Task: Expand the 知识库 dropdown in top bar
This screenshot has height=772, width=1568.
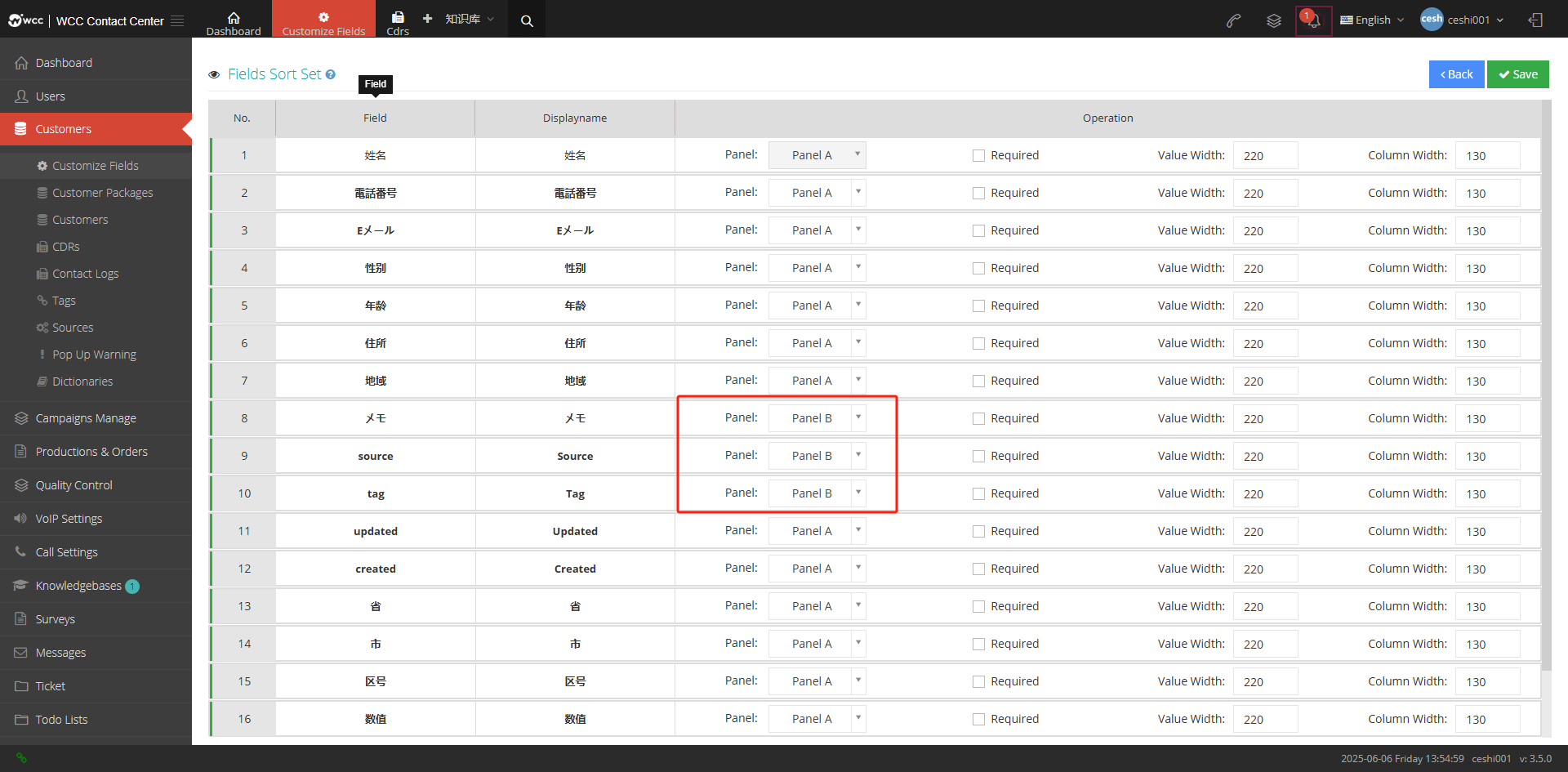Action: (470, 19)
